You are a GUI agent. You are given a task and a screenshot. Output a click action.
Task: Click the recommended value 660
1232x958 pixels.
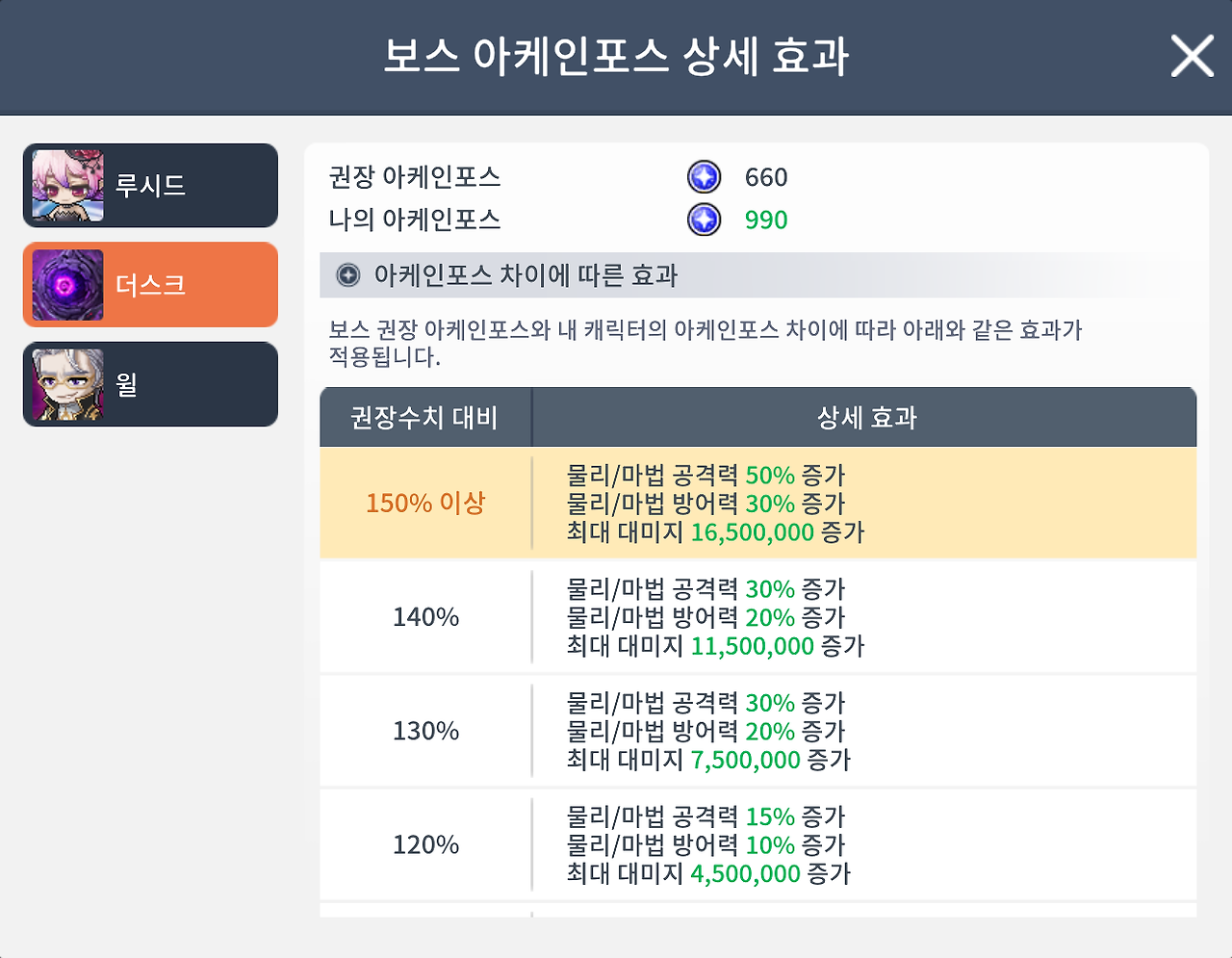(766, 177)
